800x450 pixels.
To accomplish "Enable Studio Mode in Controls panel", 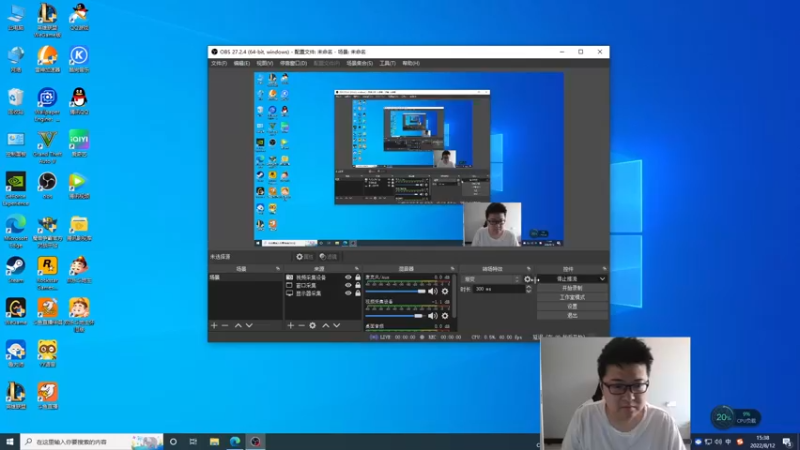I will (x=572, y=297).
